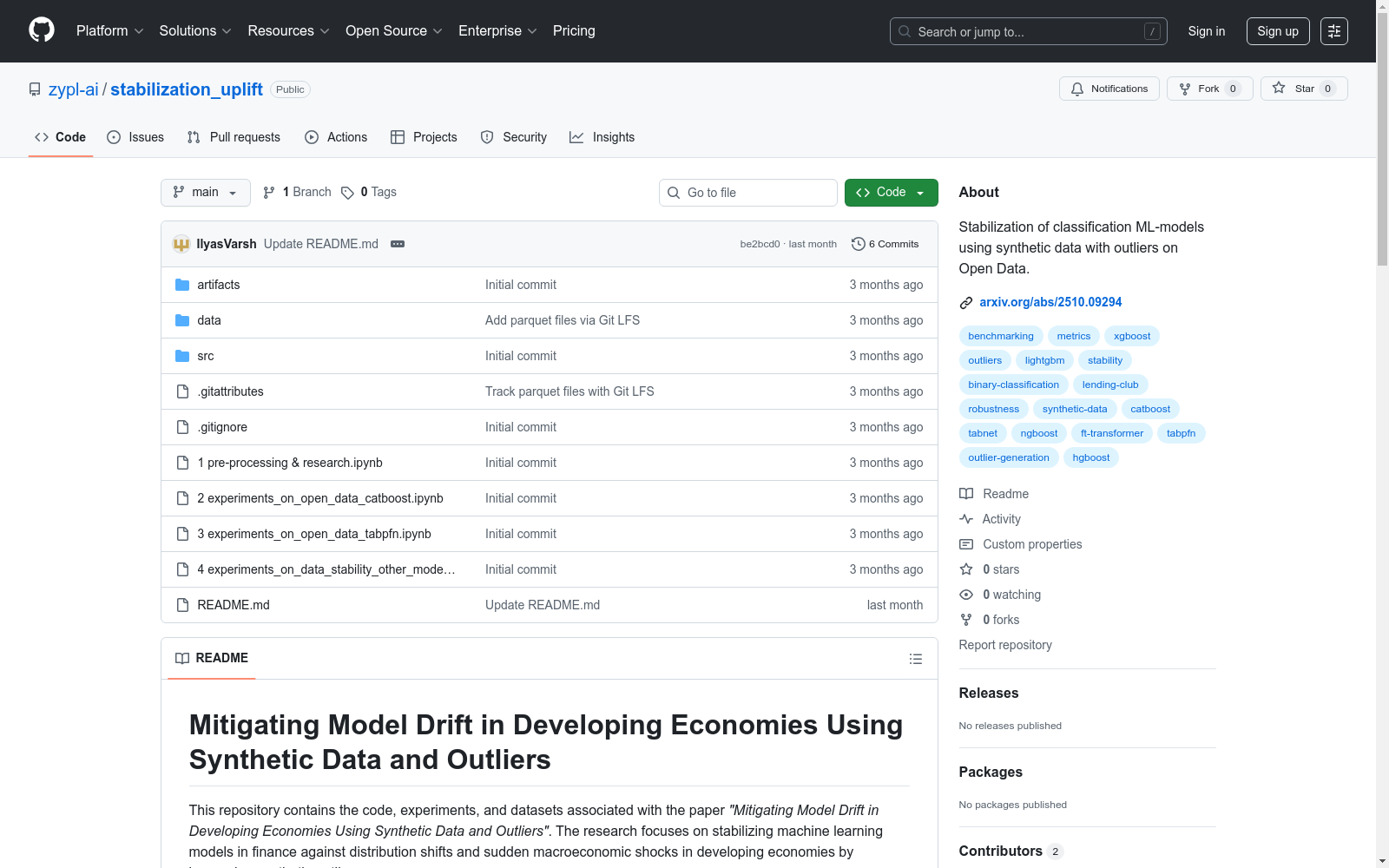
Task: Expand the green Code clone dropdown
Action: pyautogui.click(x=891, y=193)
